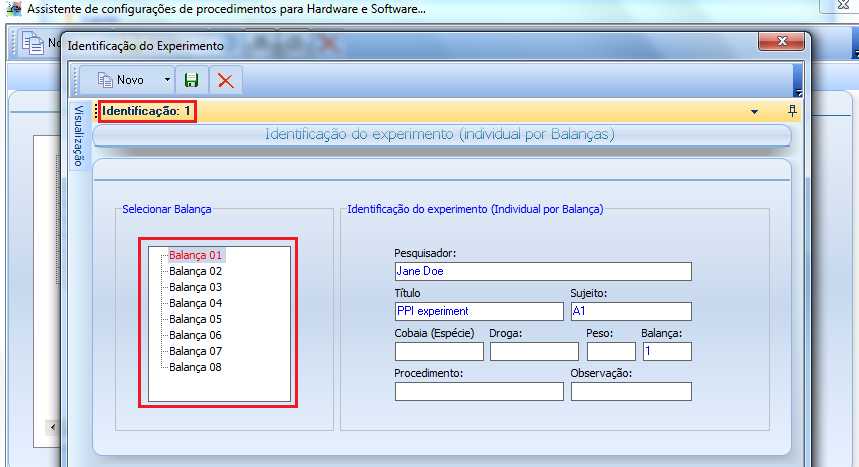This screenshot has height=467, width=859.
Task: Click the empty Observação input field
Action: tap(631, 391)
